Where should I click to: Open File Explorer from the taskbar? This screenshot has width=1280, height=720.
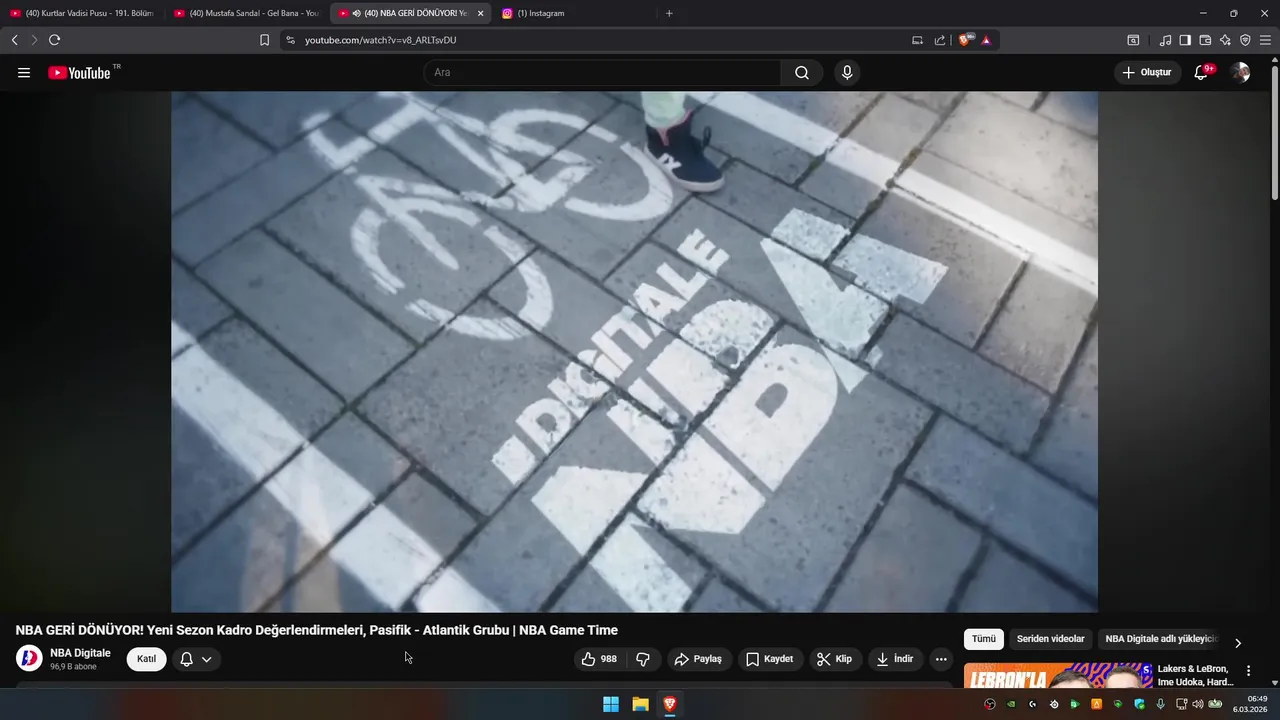(x=640, y=705)
